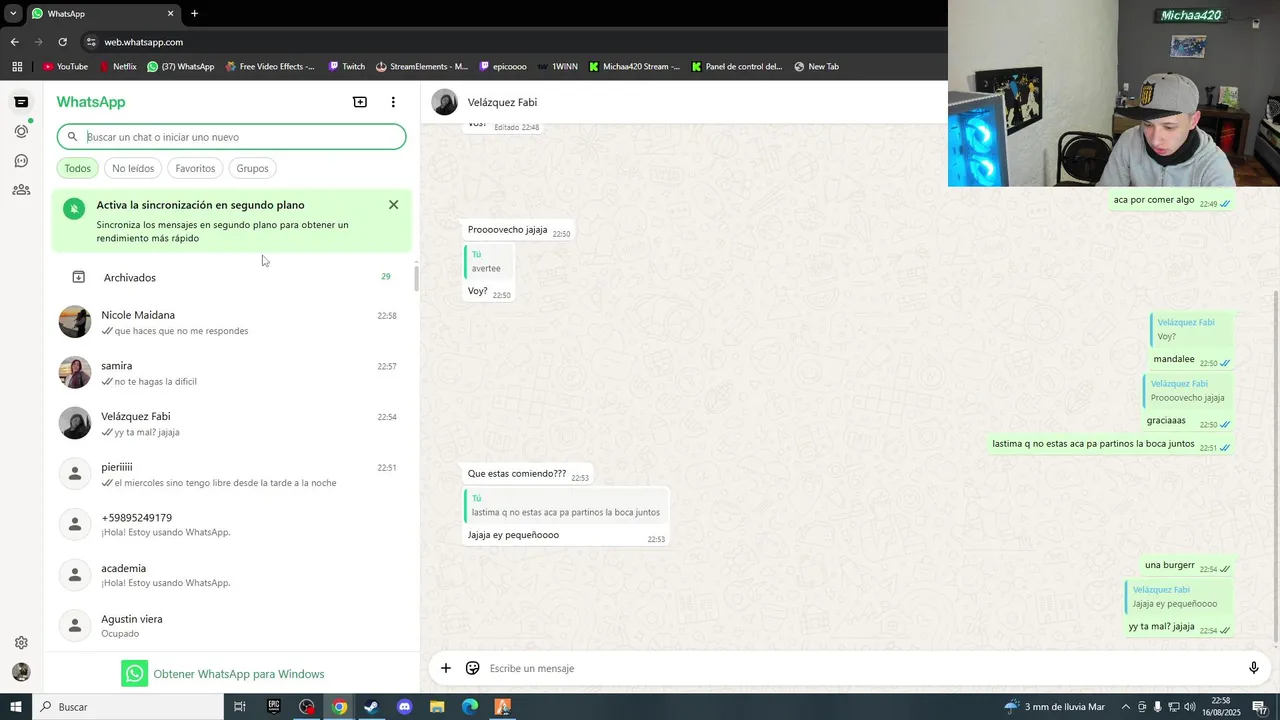Open Velázquez Fabi contact header
The width and height of the screenshot is (1280, 720).
(x=502, y=102)
